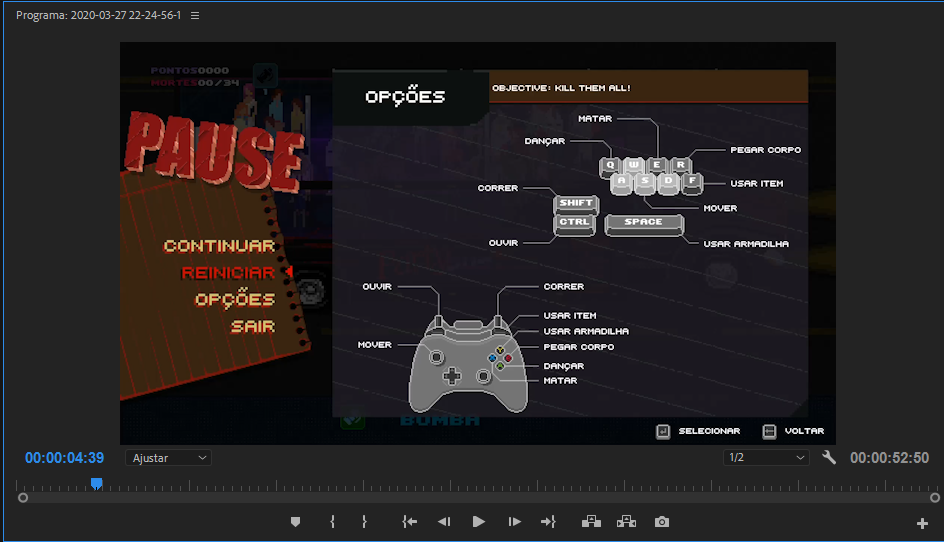Screen dimensions: 944x542
Task: Open the wrench settings menu
Action: [x=829, y=458]
